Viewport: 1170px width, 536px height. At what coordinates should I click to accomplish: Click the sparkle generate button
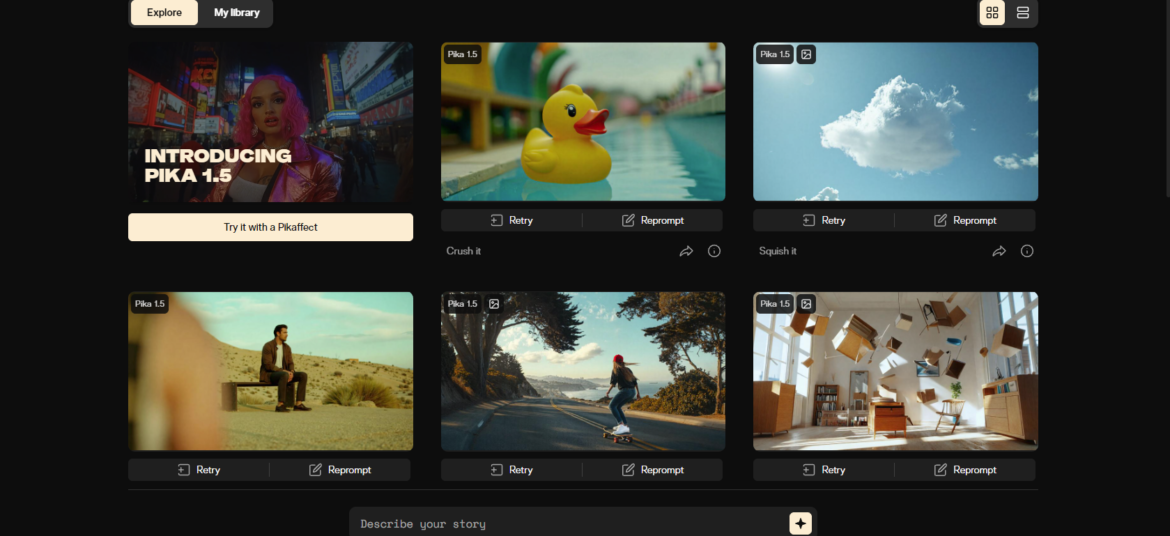pos(801,523)
